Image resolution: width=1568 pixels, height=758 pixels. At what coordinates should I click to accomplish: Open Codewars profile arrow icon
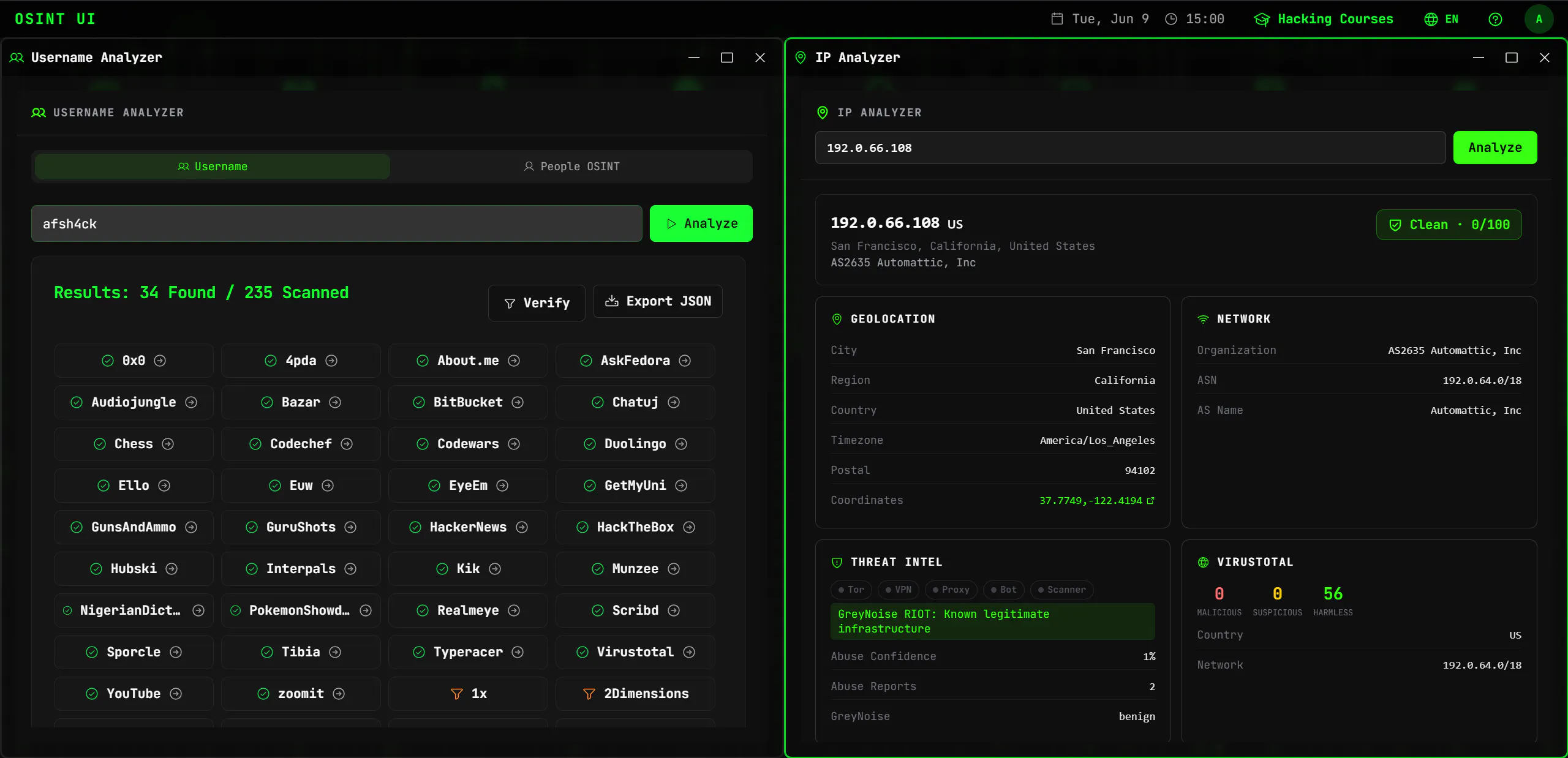514,444
